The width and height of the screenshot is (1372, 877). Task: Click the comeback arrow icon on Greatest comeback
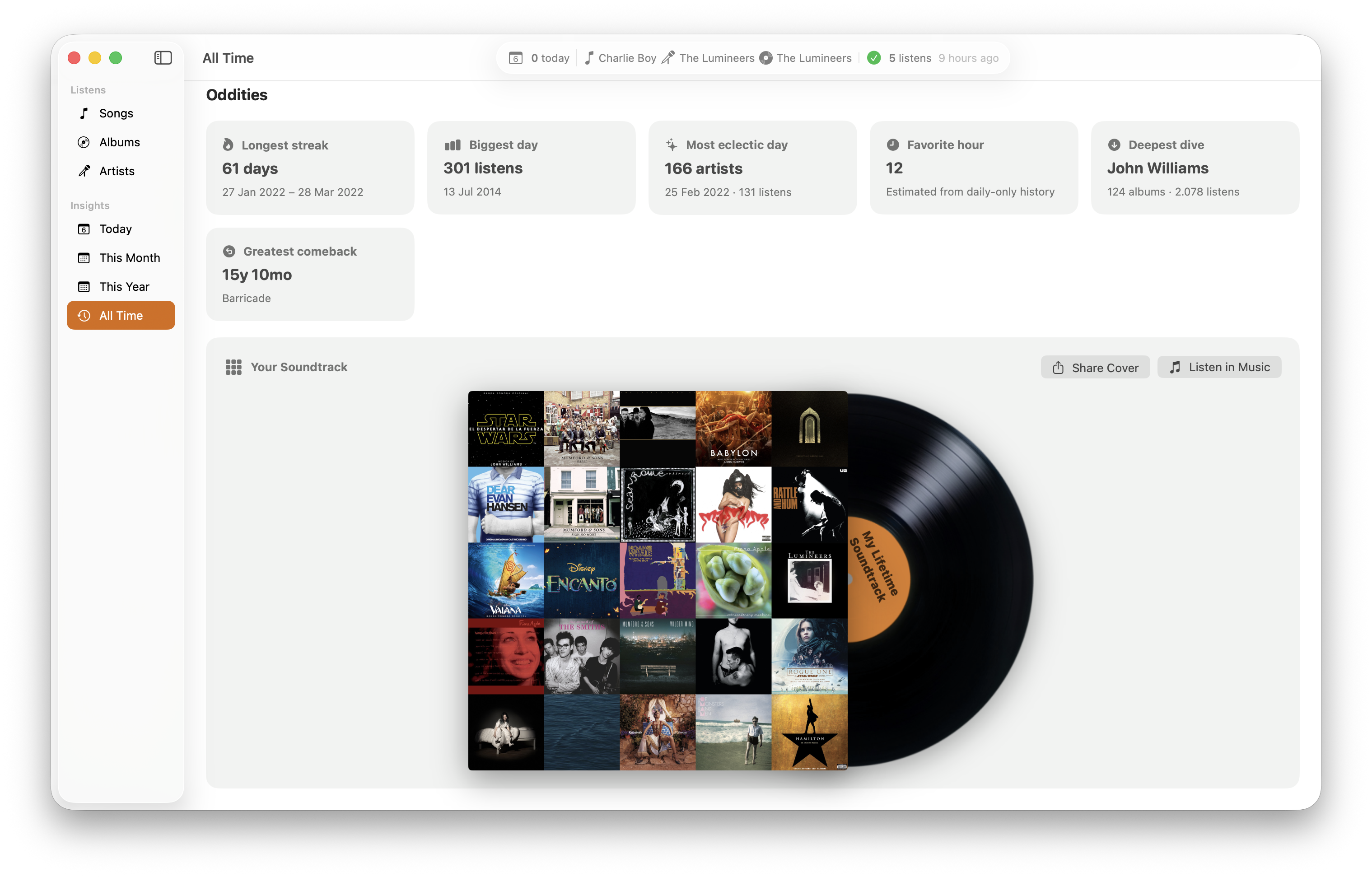pyautogui.click(x=229, y=251)
